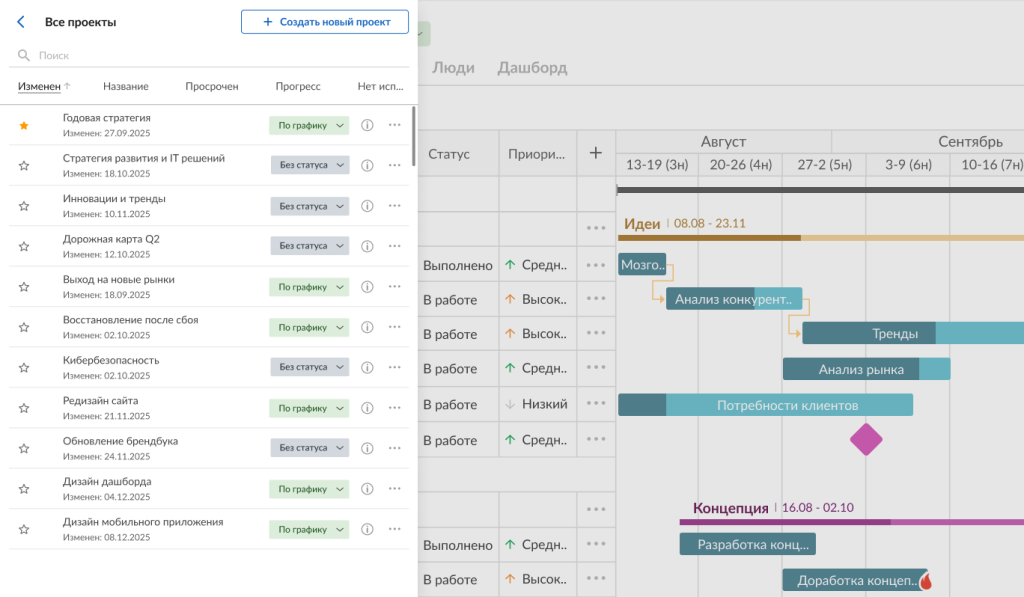Screen dimensions: 1024x597
Task: Star the Редизайн сайта project
Action: coord(24,408)
